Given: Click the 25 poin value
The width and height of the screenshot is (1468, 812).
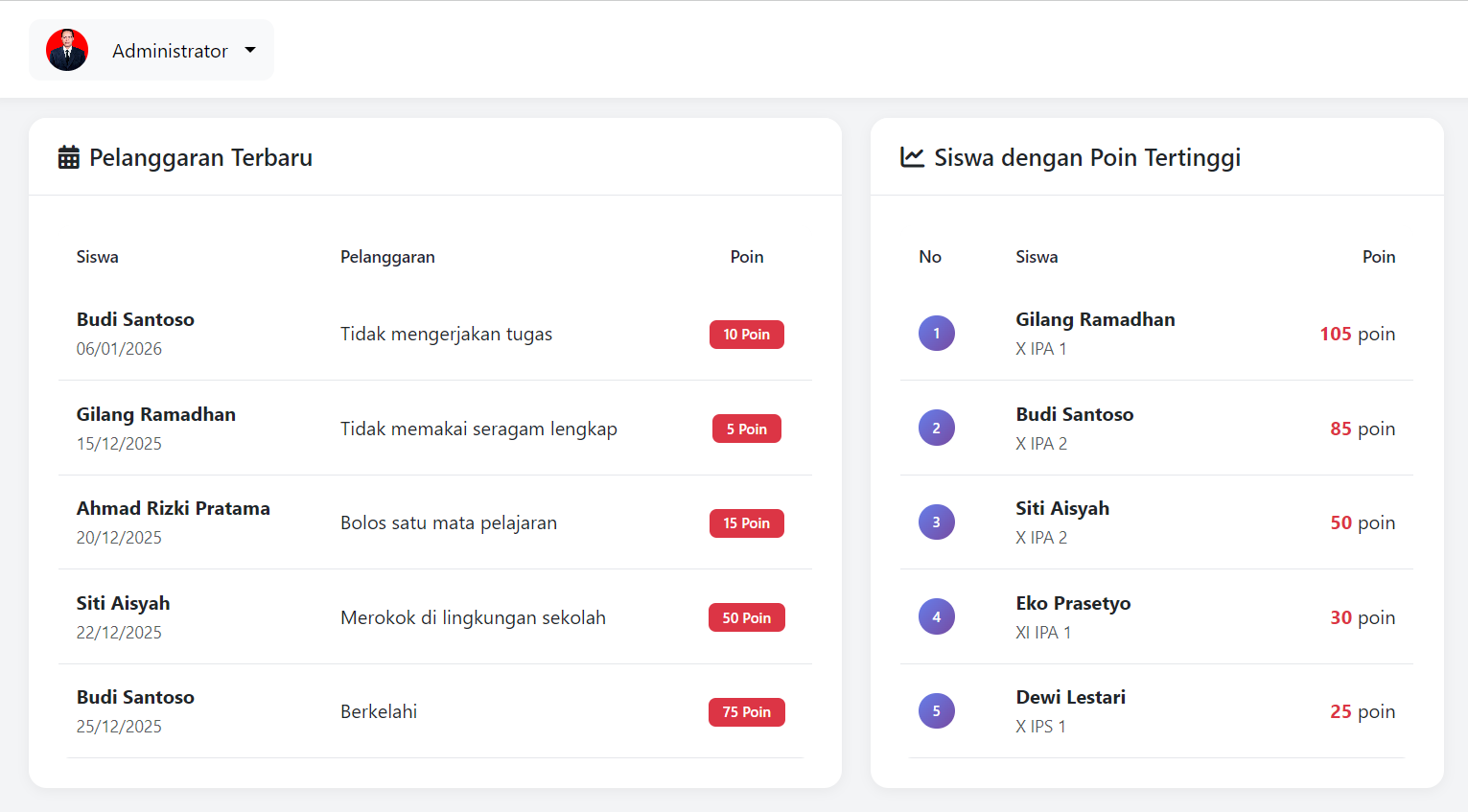Looking at the screenshot, I should point(1363,711).
